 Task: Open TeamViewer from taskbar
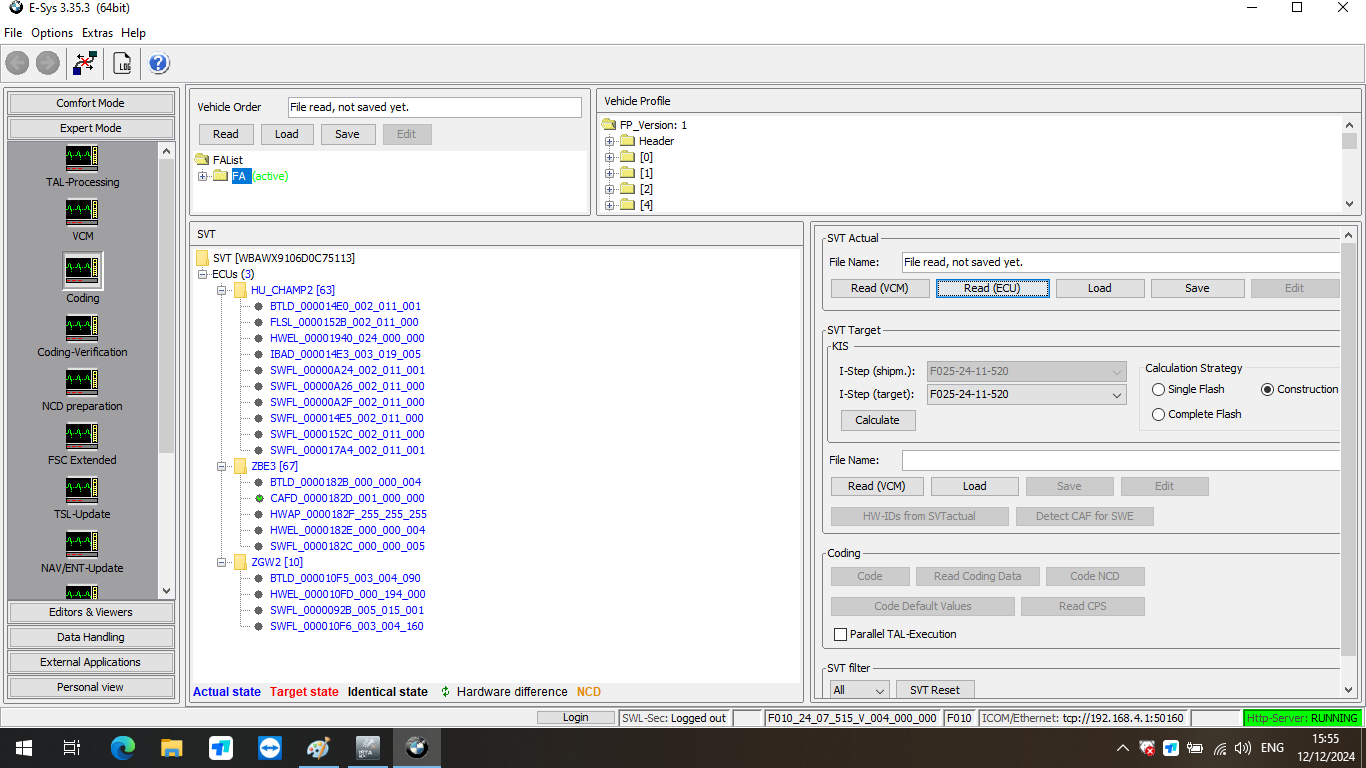pos(270,747)
